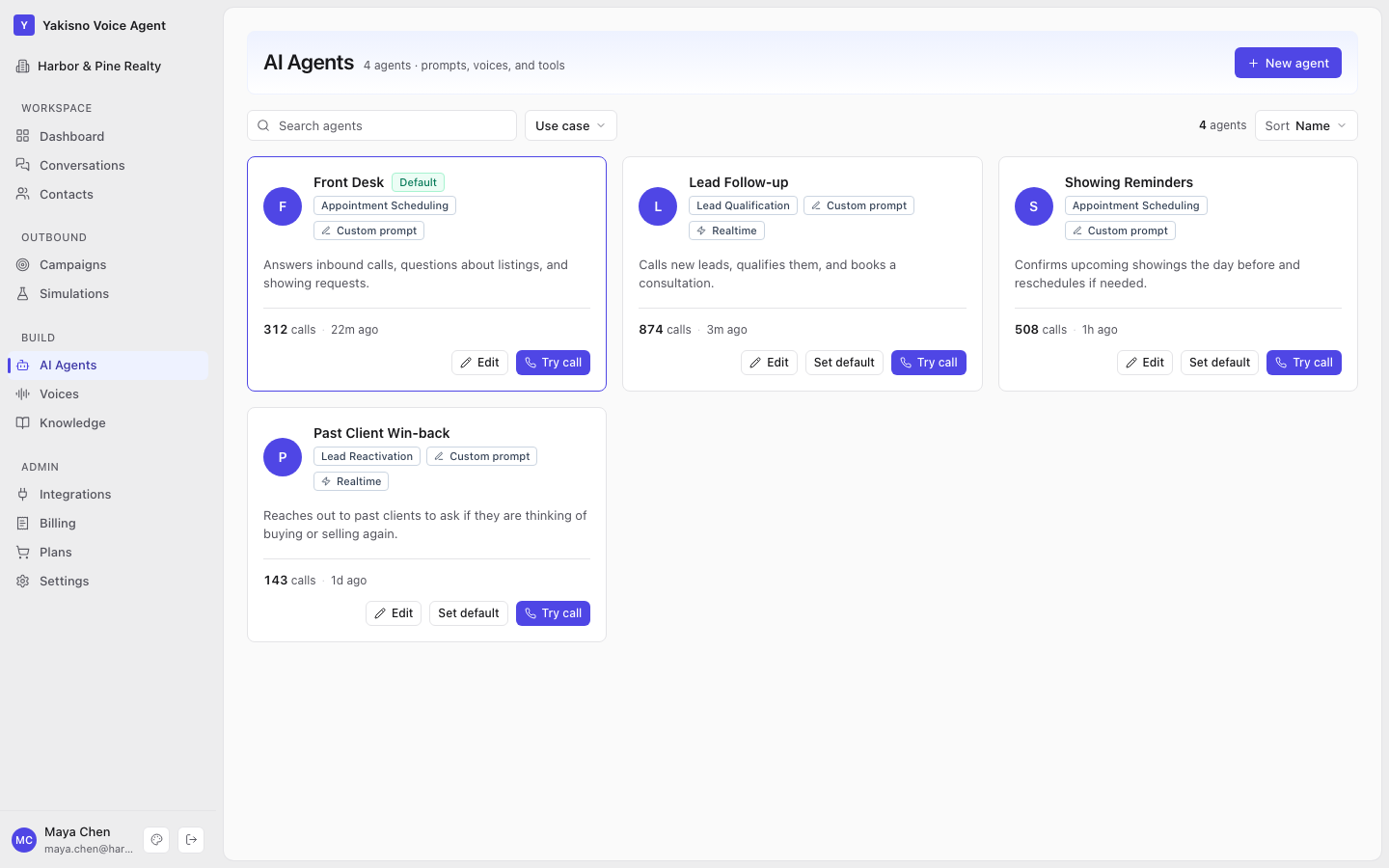
Task: Edit the Front Desk agent
Action: (479, 363)
